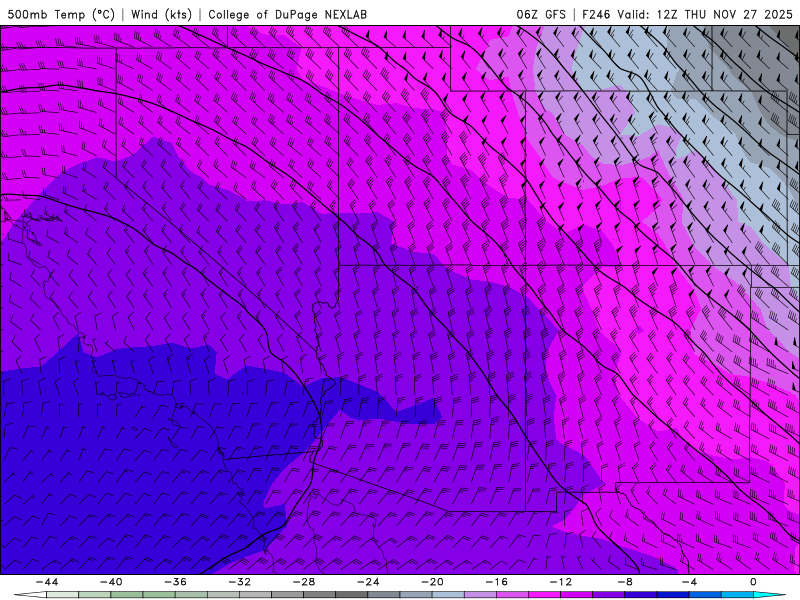Image resolution: width=800 pixels, height=600 pixels.
Task: Click the -4 colorbar label
Action: pyautogui.click(x=690, y=582)
